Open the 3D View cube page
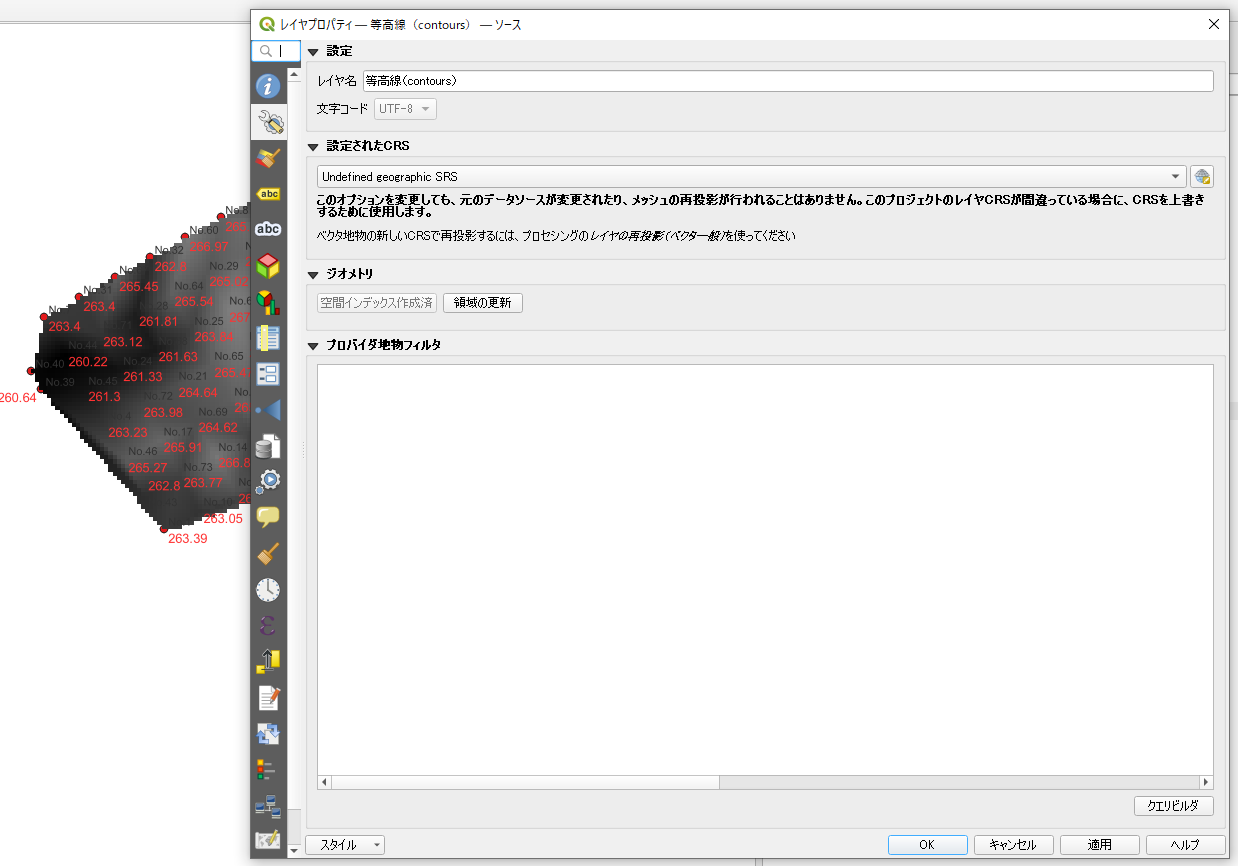The width and height of the screenshot is (1238, 866). coord(268,266)
